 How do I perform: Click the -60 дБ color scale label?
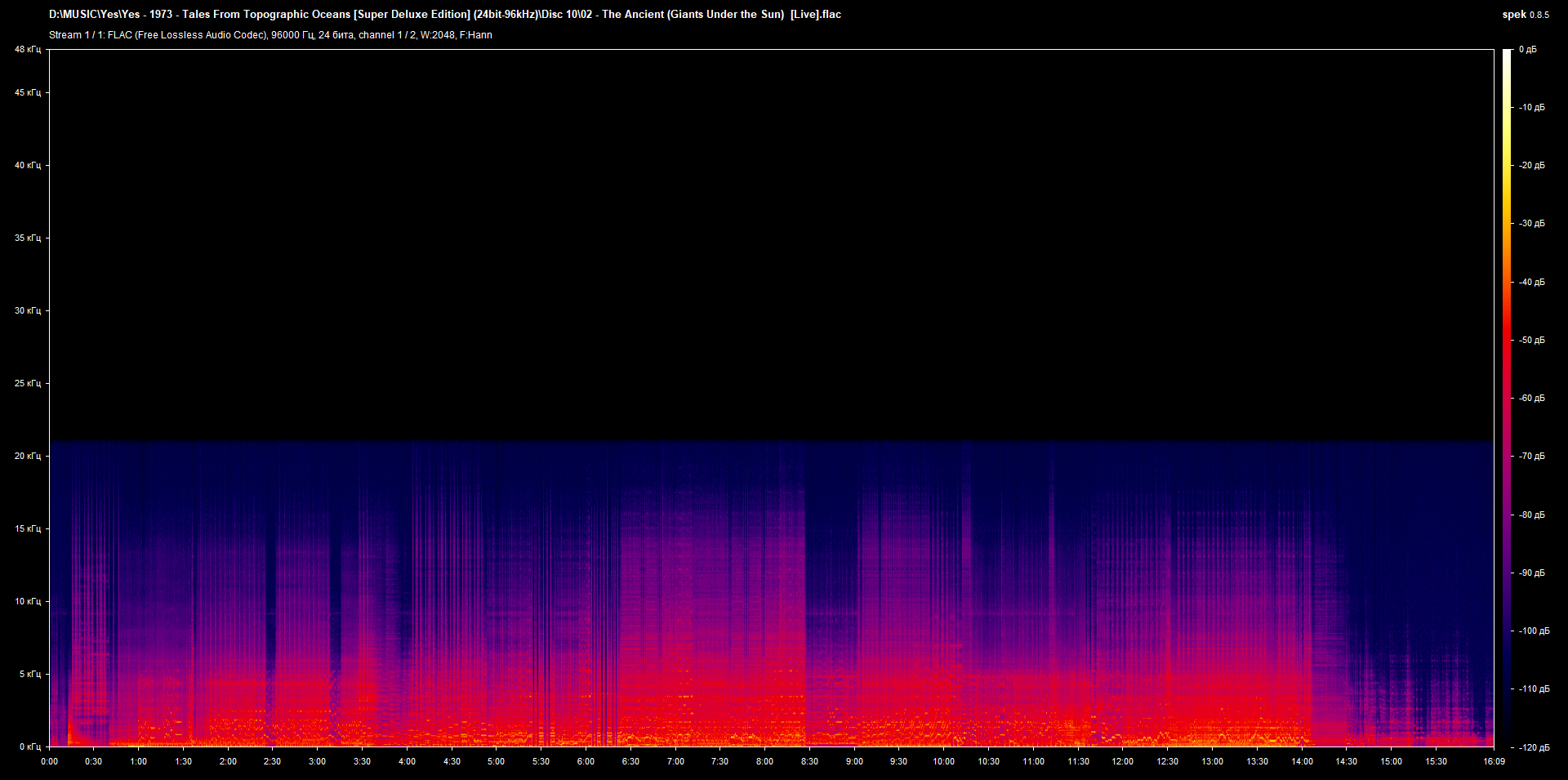[1531, 398]
